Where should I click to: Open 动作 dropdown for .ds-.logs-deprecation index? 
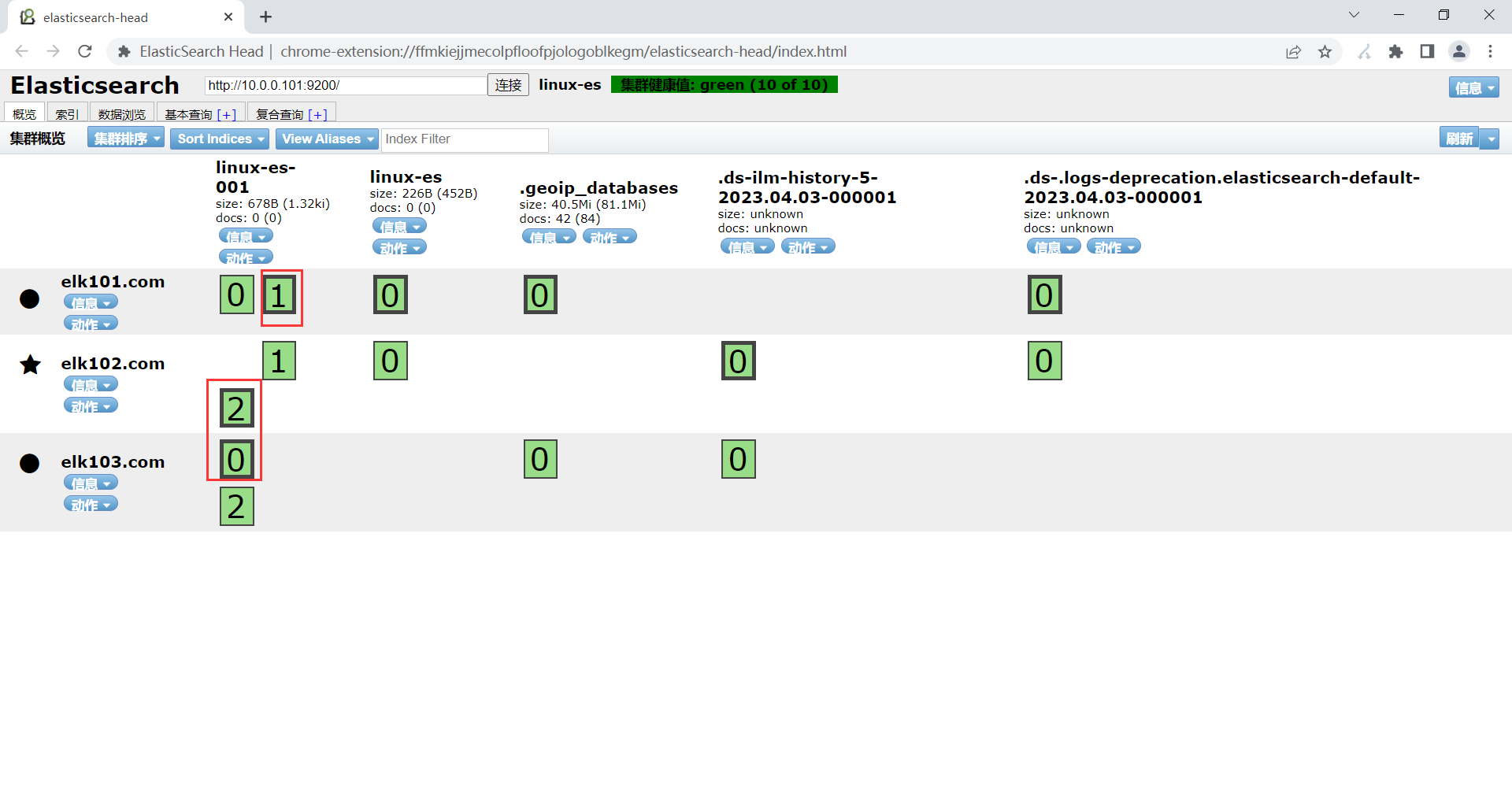(1114, 247)
